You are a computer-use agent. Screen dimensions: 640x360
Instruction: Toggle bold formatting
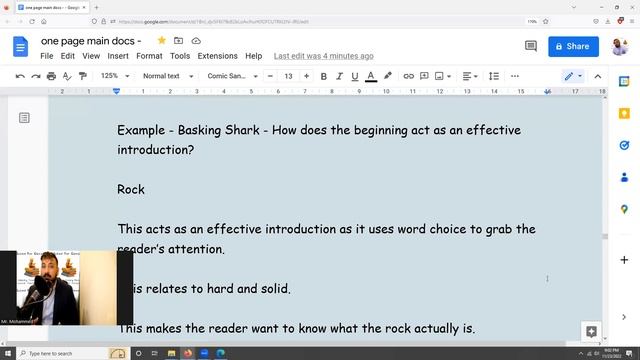pyautogui.click(x=323, y=76)
